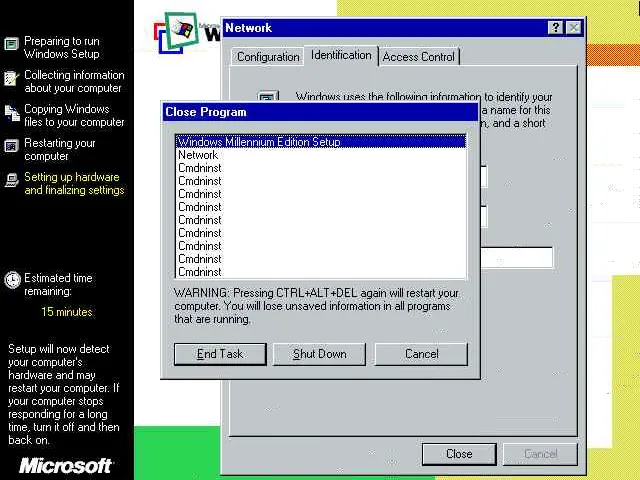640x480 pixels.
Task: Click Close button in Network window
Action: (459, 454)
